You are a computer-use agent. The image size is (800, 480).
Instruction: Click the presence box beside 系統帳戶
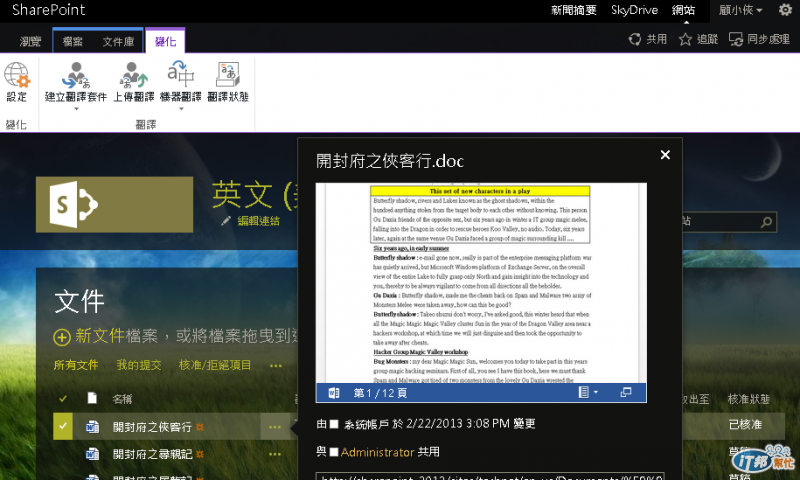[x=334, y=424]
